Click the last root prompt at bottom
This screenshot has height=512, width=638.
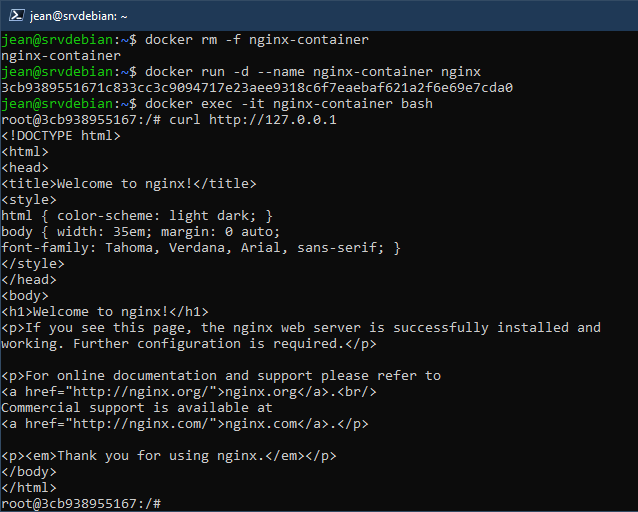pos(81,504)
